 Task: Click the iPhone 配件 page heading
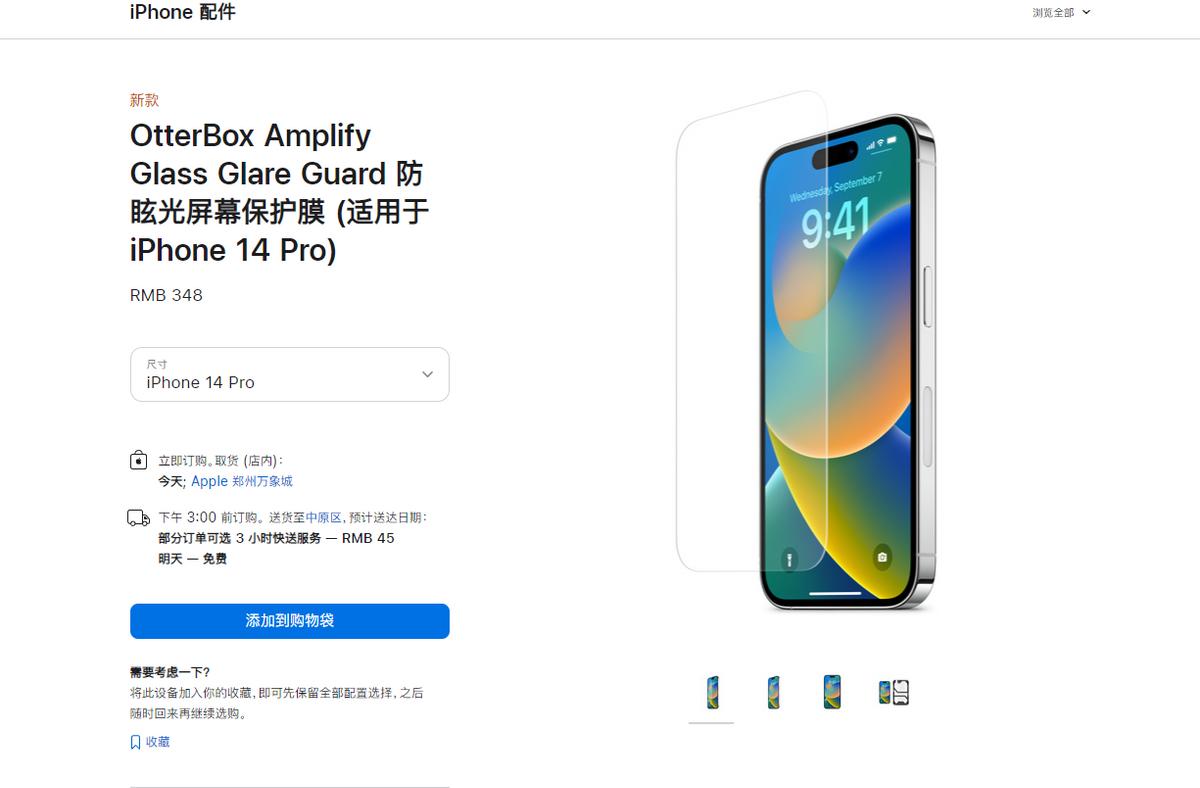pyautogui.click(x=181, y=13)
